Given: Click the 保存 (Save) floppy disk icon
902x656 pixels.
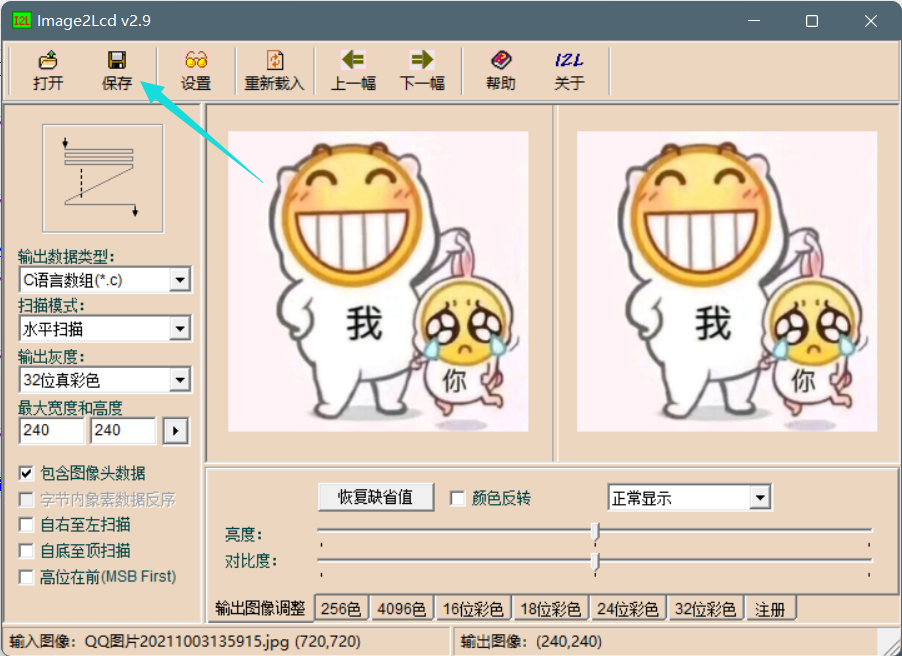Looking at the screenshot, I should (x=117, y=60).
